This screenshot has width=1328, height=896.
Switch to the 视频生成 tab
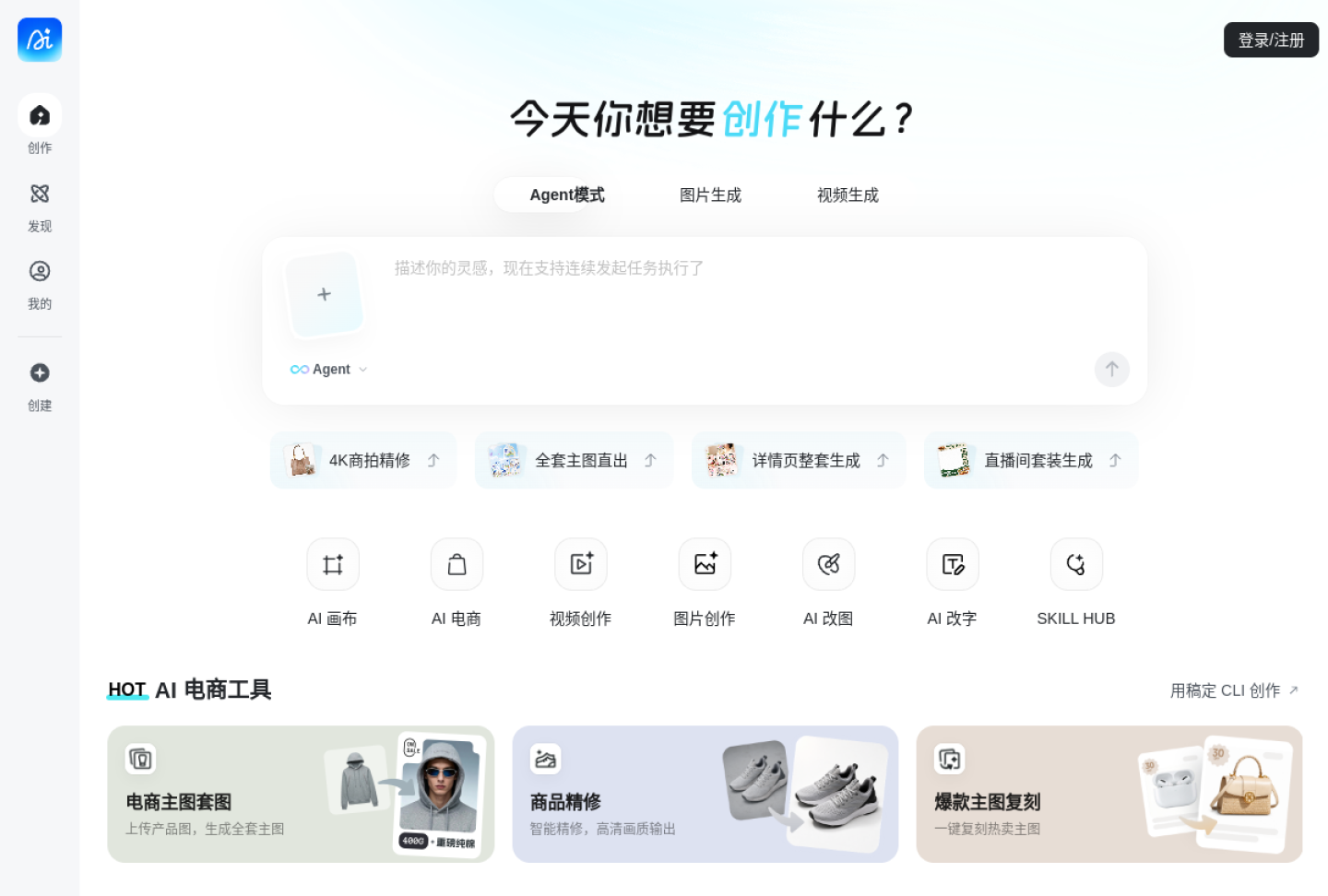coord(848,195)
